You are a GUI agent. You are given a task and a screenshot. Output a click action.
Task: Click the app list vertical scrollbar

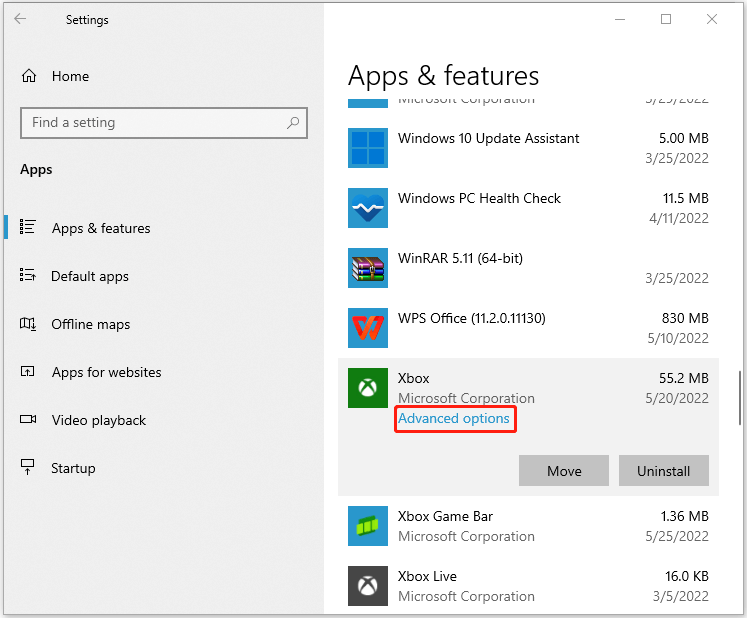point(740,397)
